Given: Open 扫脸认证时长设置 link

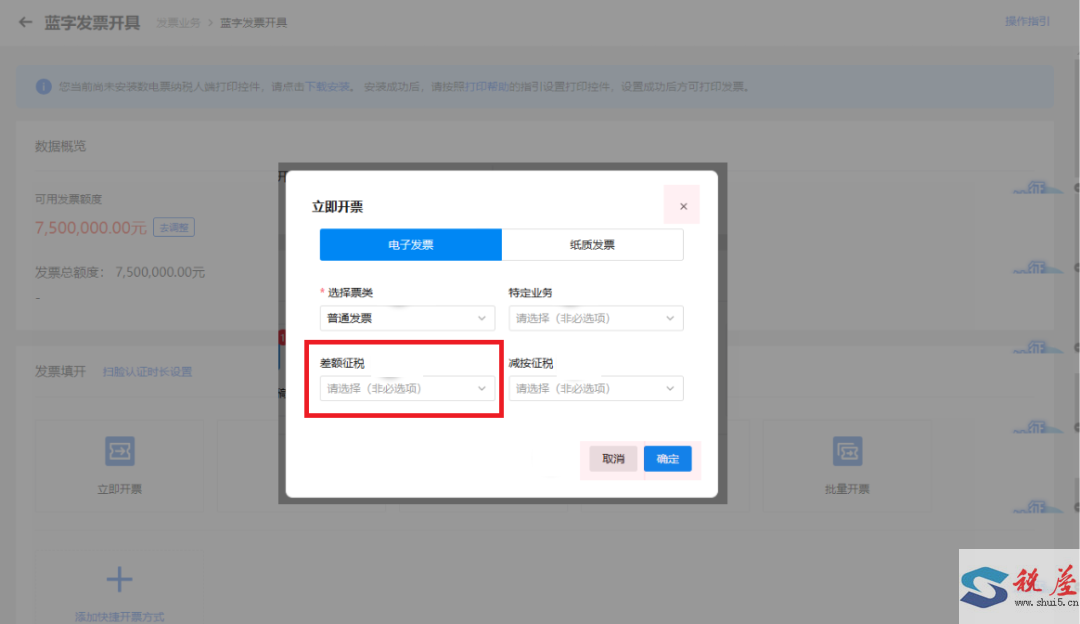Looking at the screenshot, I should tap(147, 372).
